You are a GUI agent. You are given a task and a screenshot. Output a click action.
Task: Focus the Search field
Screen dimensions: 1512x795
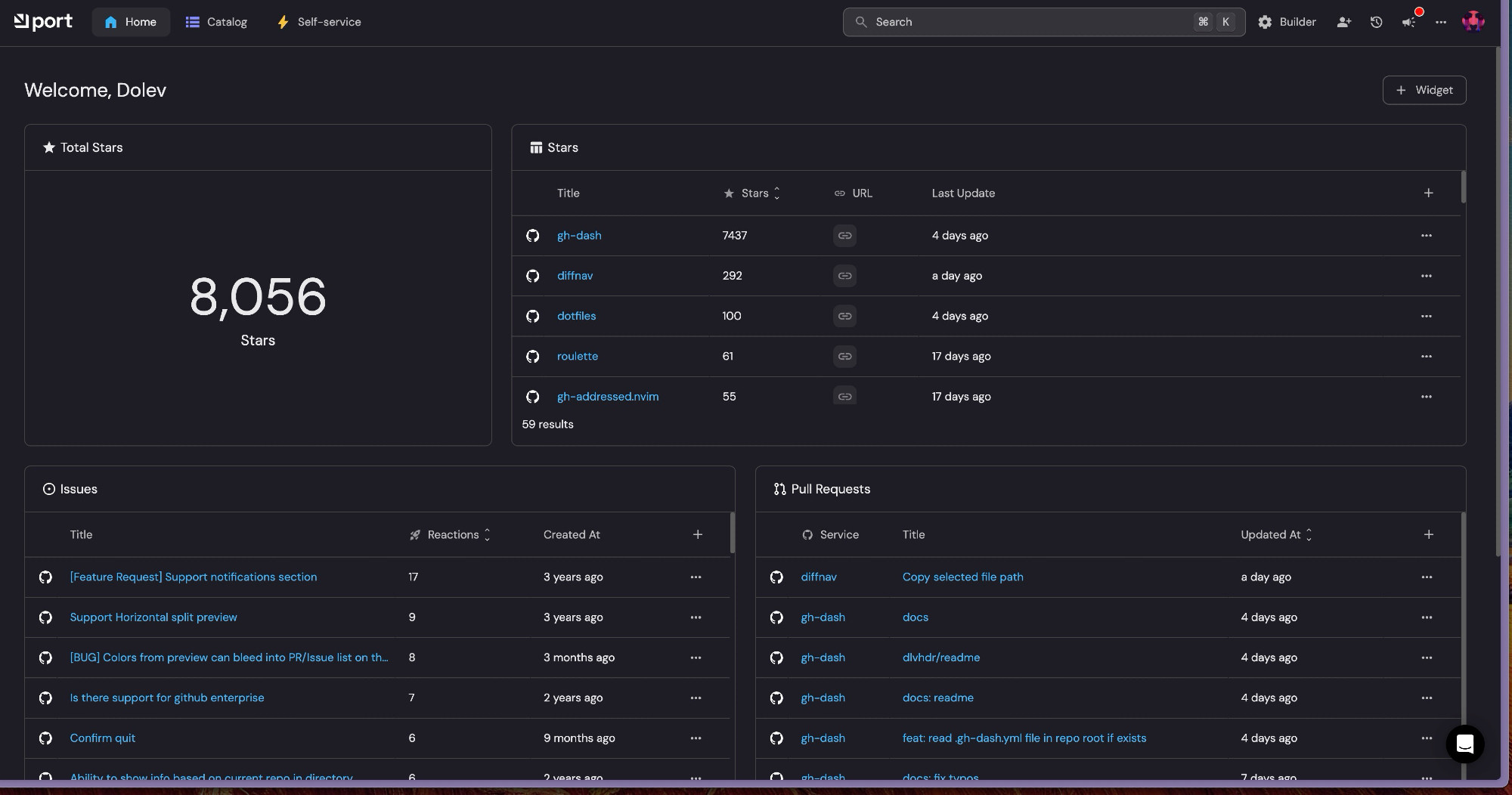click(x=1044, y=22)
